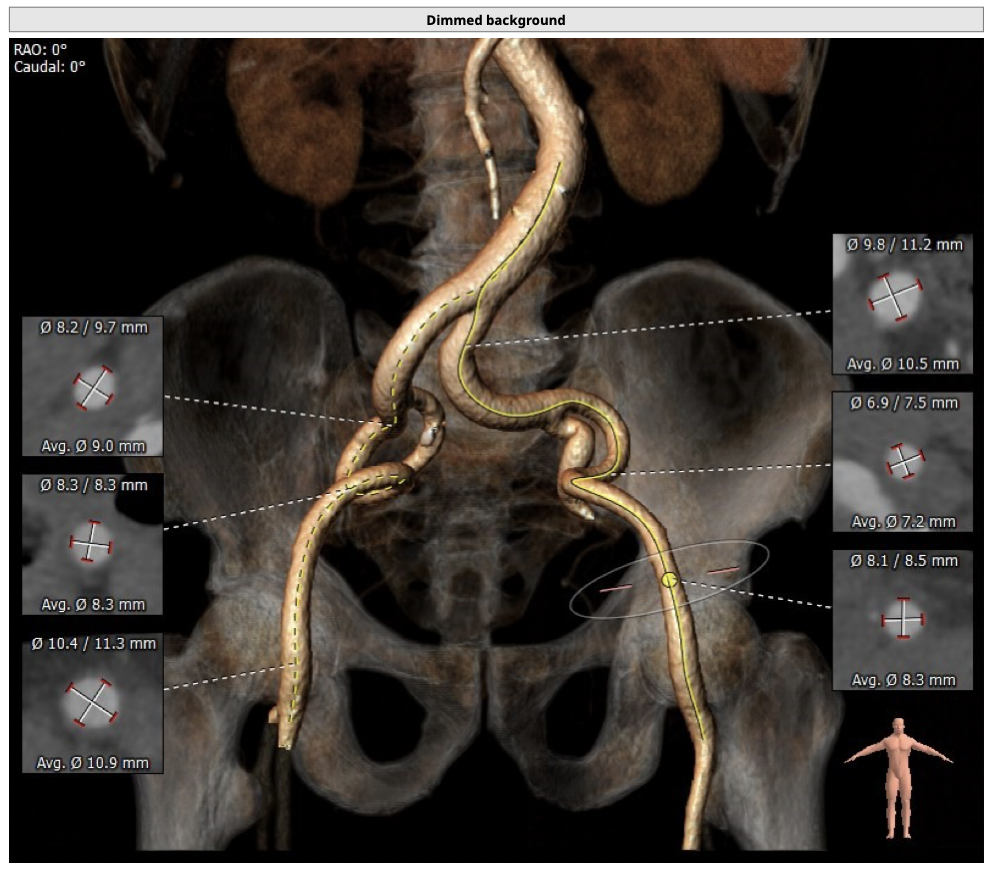Click the dashed yellow centerline in the lower vessel
Image resolution: width=994 pixels, height=870 pixels.
click(x=297, y=640)
